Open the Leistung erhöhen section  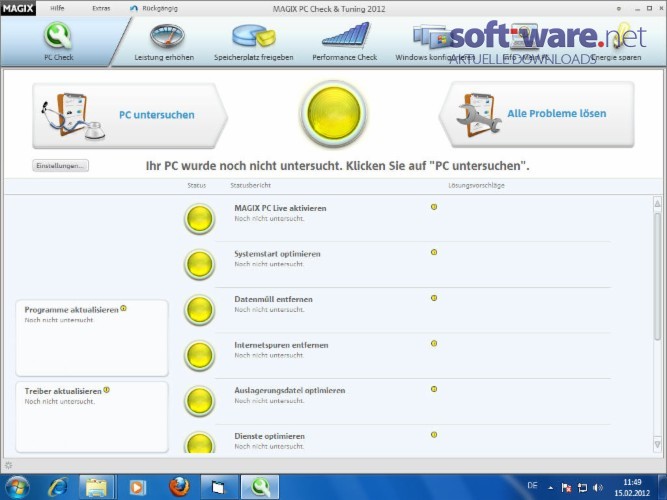(x=164, y=43)
